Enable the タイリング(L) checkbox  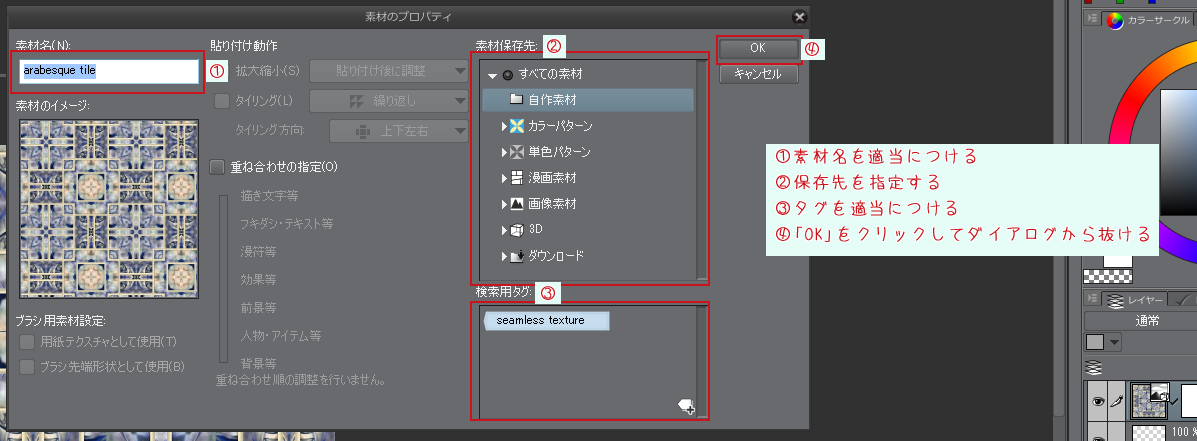[221, 100]
